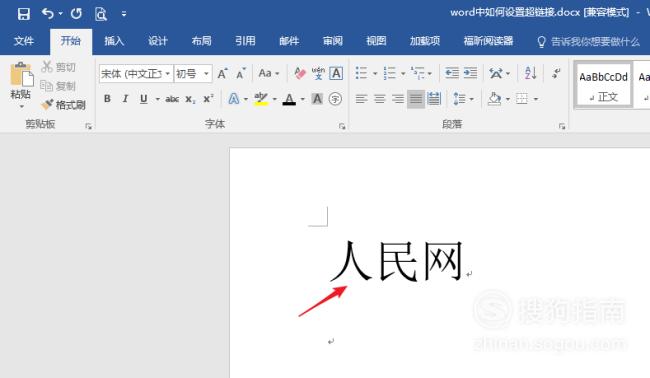Open underline style dropdown arrow

click(x=157, y=99)
